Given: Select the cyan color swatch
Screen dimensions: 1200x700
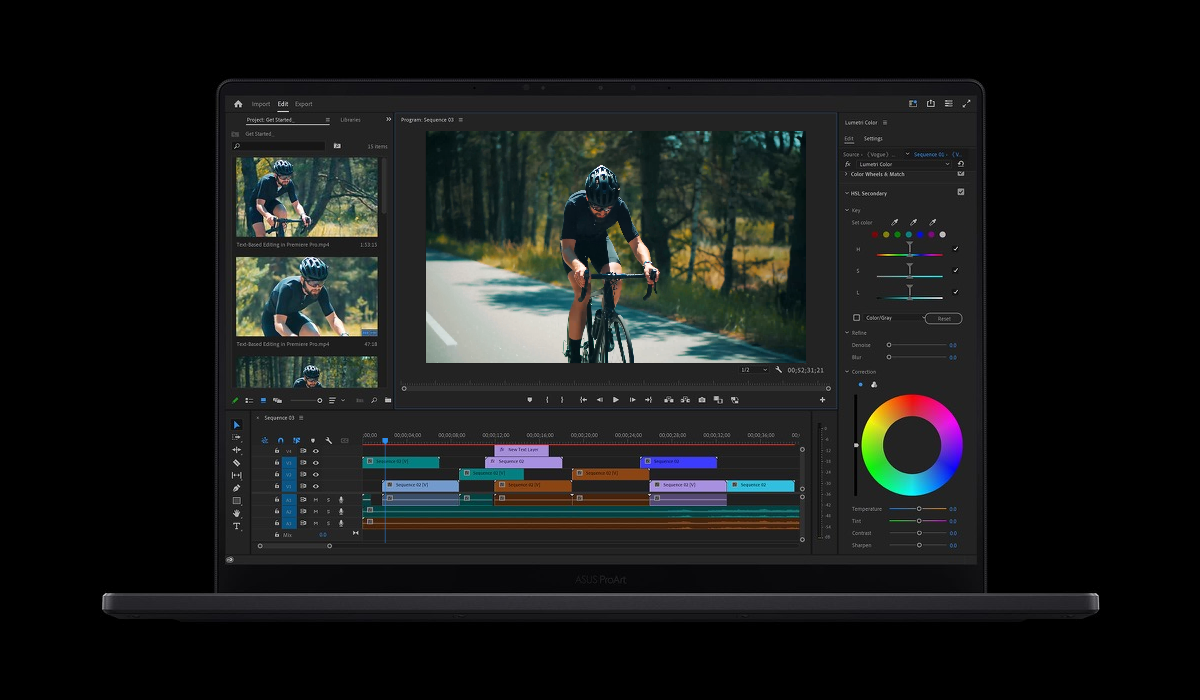Looking at the screenshot, I should click(x=908, y=235).
